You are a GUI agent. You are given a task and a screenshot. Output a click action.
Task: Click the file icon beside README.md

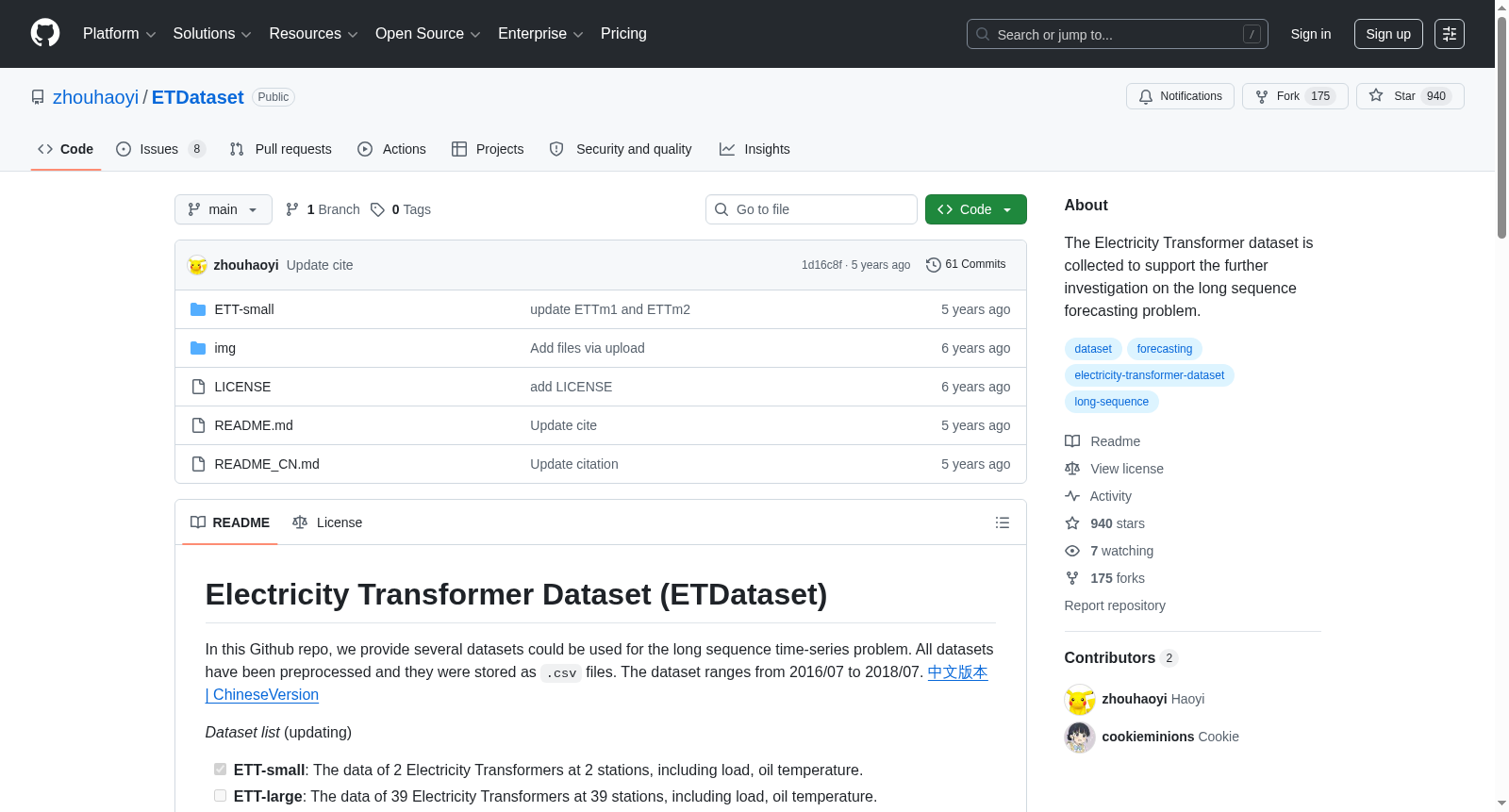[198, 425]
